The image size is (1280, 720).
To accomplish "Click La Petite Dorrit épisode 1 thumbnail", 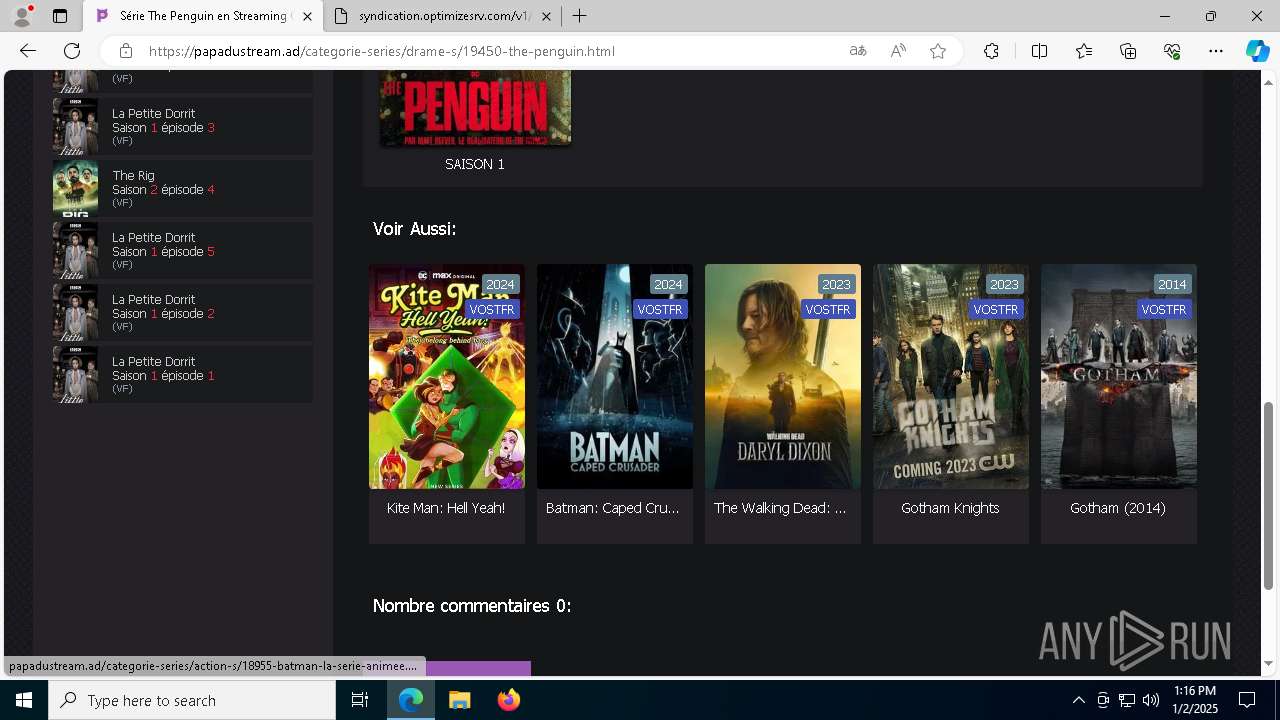I will coord(75,374).
